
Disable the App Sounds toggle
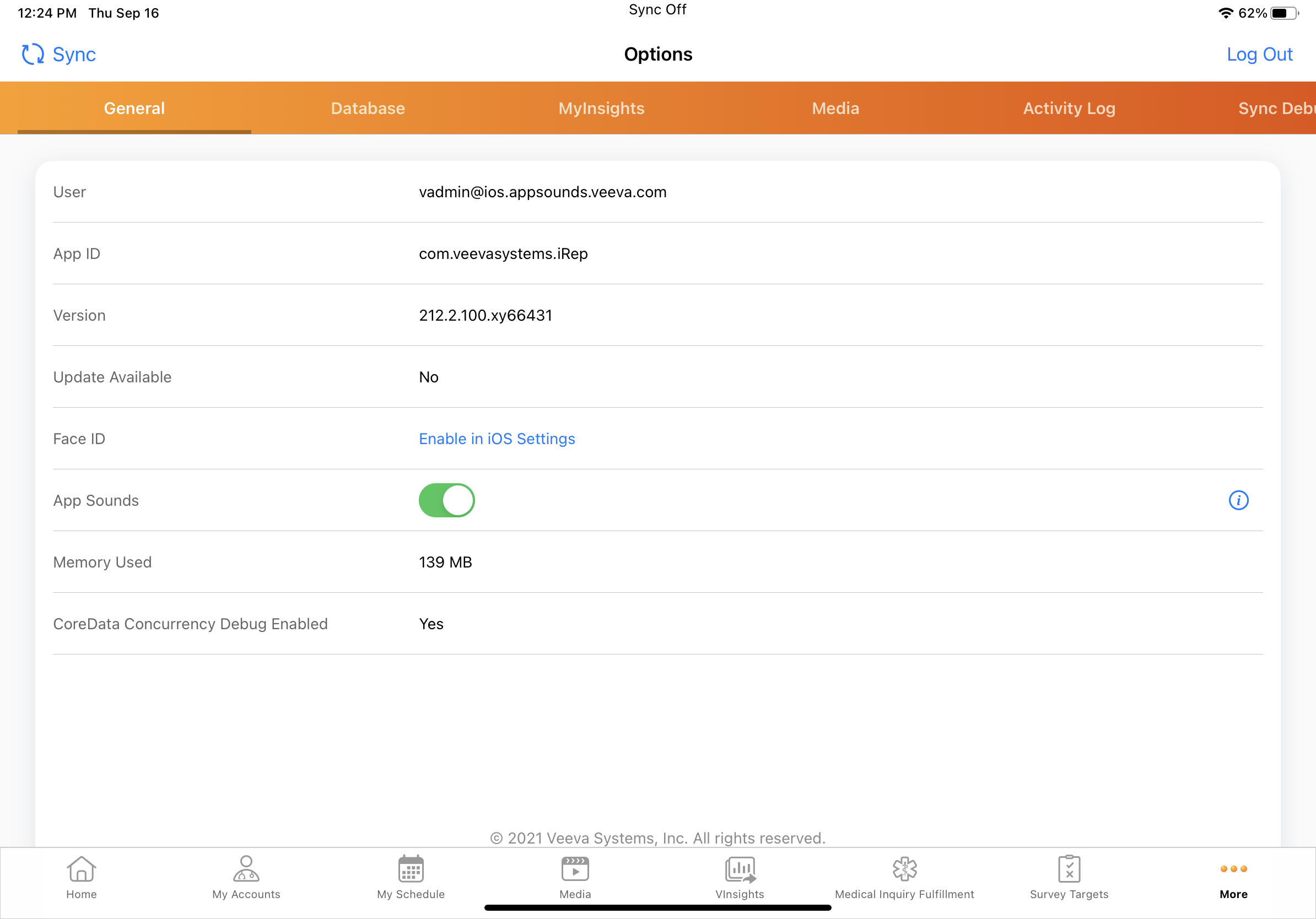(446, 500)
